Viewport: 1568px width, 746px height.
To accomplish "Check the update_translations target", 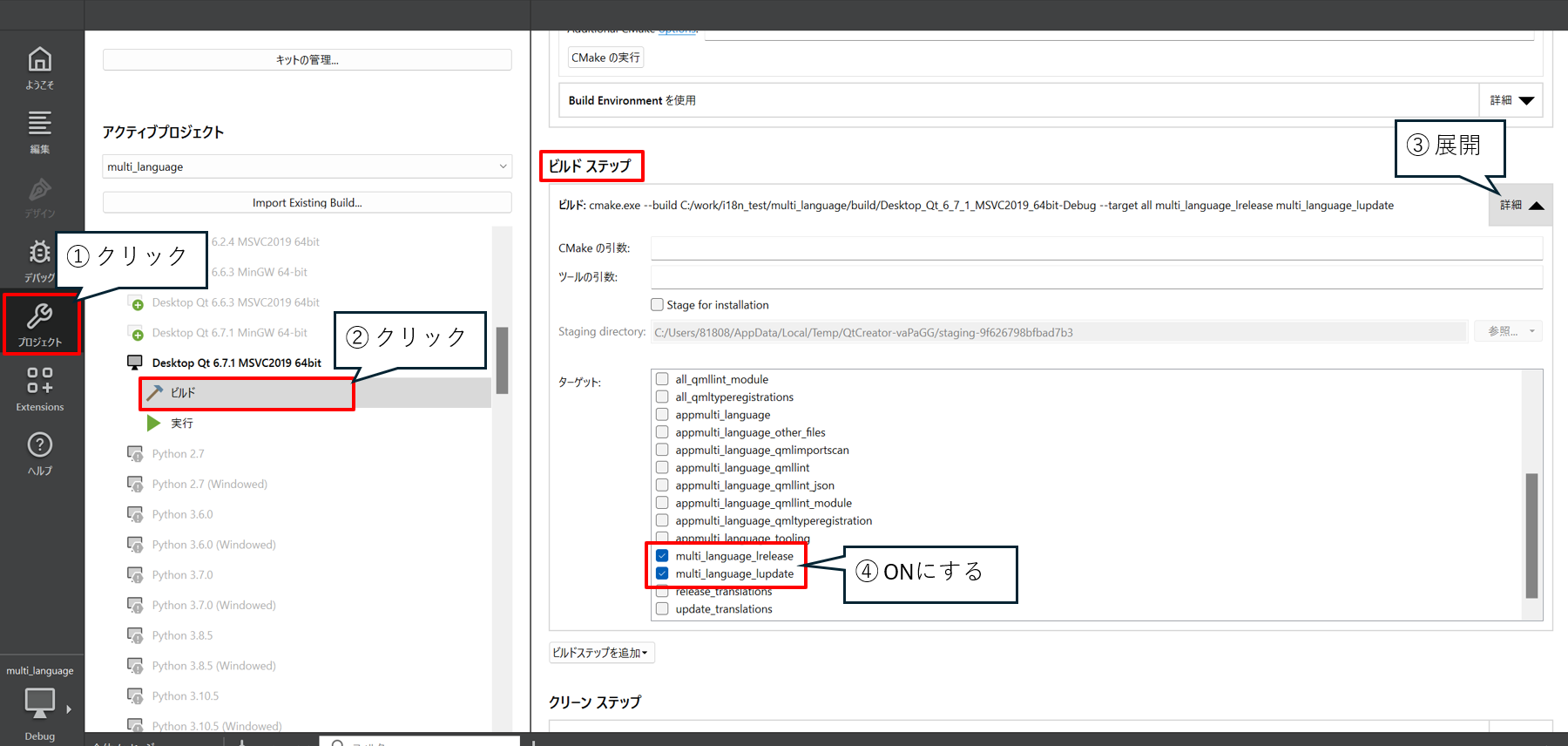I will [662, 609].
